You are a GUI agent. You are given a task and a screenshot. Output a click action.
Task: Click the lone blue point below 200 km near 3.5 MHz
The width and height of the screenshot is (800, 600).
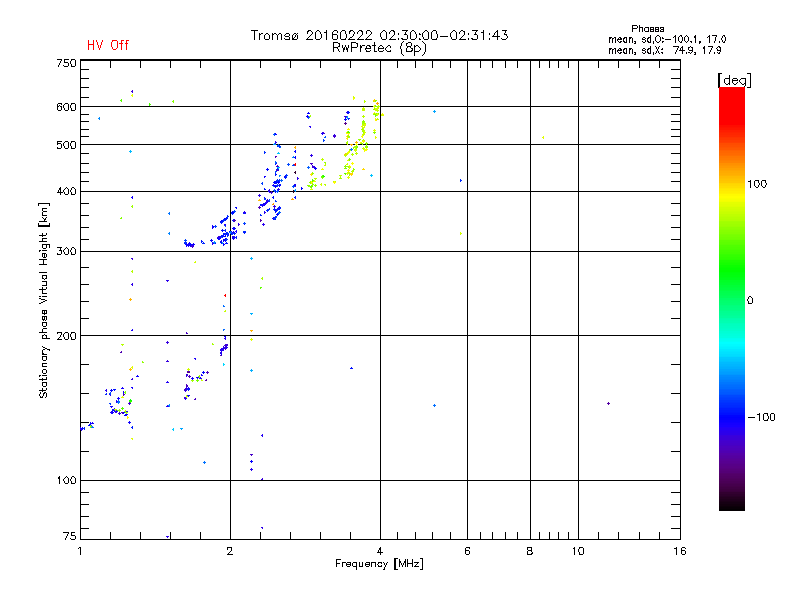tap(351, 368)
